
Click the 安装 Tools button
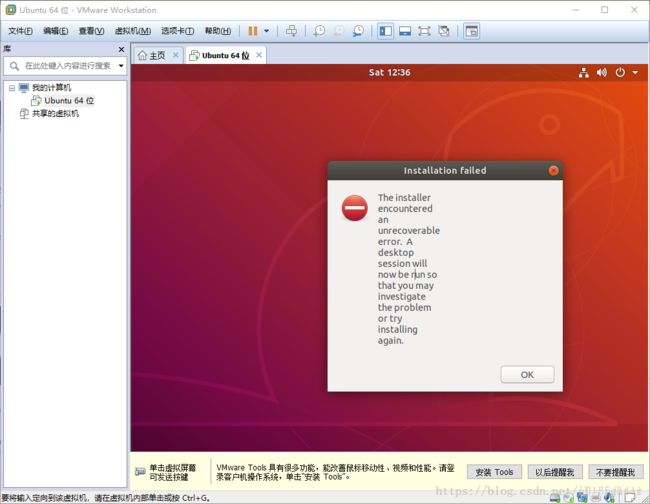click(x=494, y=472)
